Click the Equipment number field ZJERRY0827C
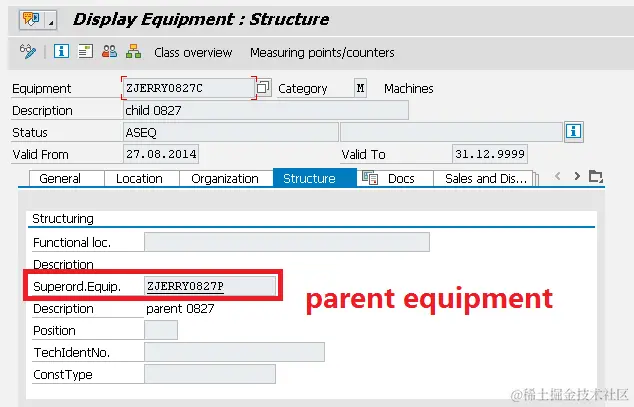This screenshot has height=407, width=634. (188, 88)
